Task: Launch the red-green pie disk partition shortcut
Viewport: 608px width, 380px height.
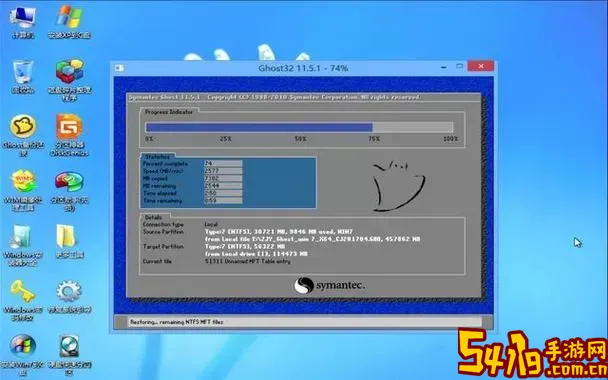Action: pyautogui.click(x=69, y=191)
